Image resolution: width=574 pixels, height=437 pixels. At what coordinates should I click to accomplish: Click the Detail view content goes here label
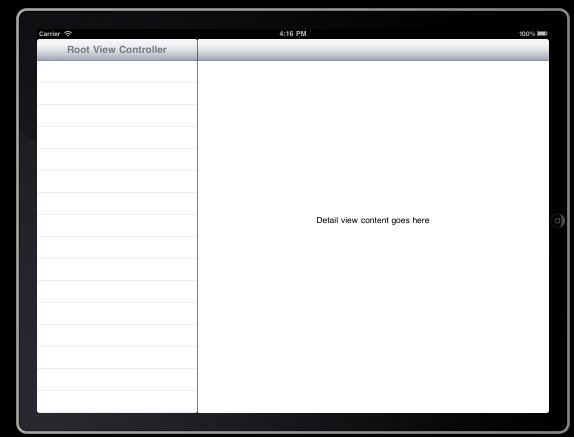[373, 220]
